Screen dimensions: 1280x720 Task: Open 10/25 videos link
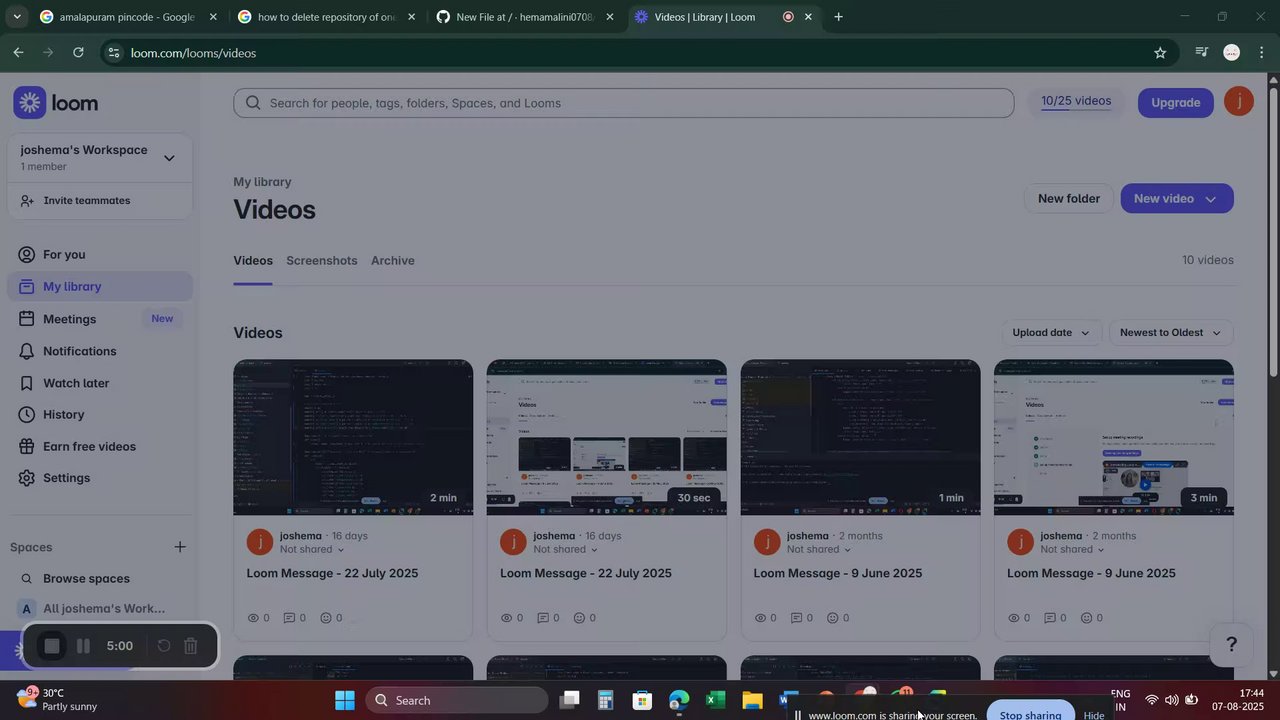click(x=1076, y=101)
